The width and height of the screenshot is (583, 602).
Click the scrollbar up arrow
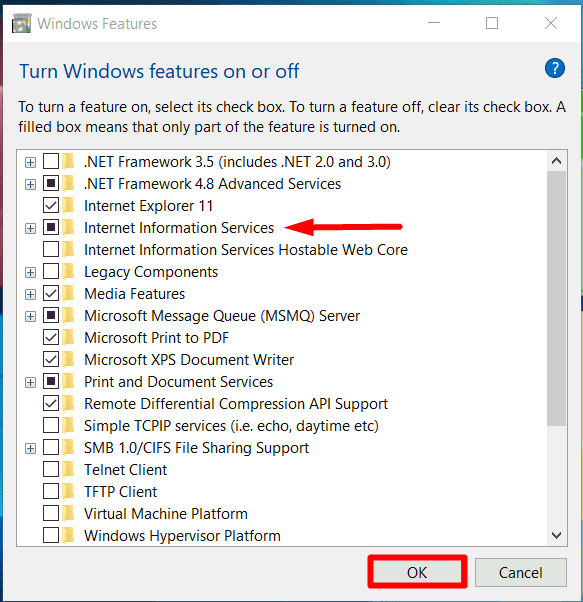[557, 161]
